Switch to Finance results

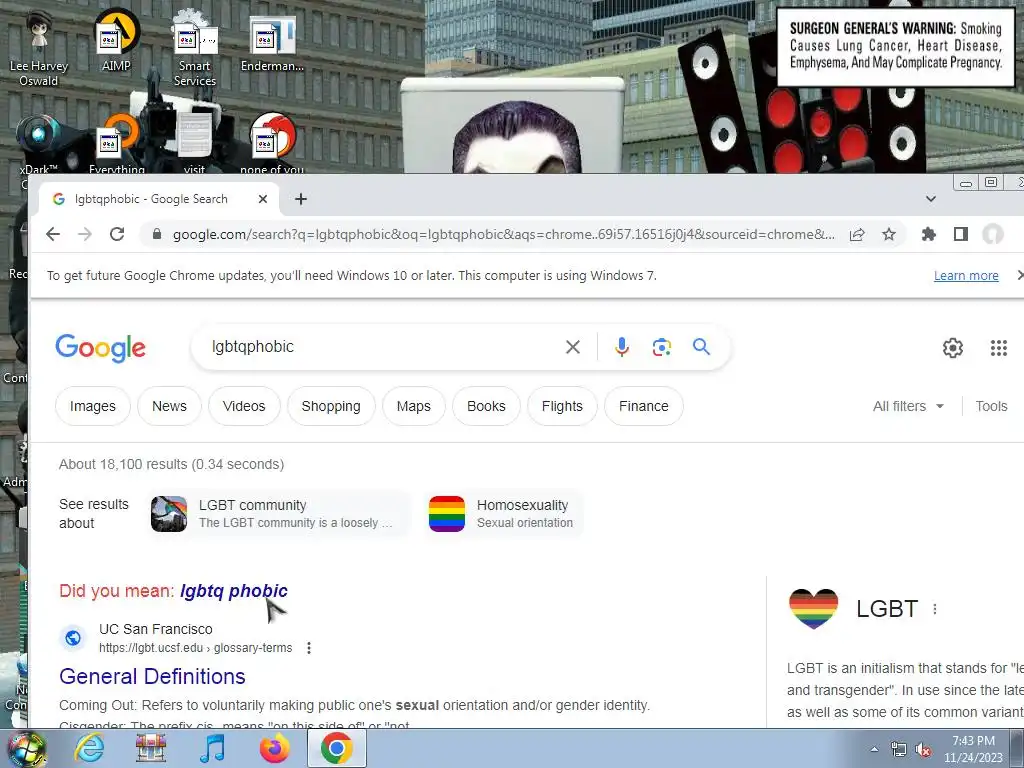tap(644, 406)
